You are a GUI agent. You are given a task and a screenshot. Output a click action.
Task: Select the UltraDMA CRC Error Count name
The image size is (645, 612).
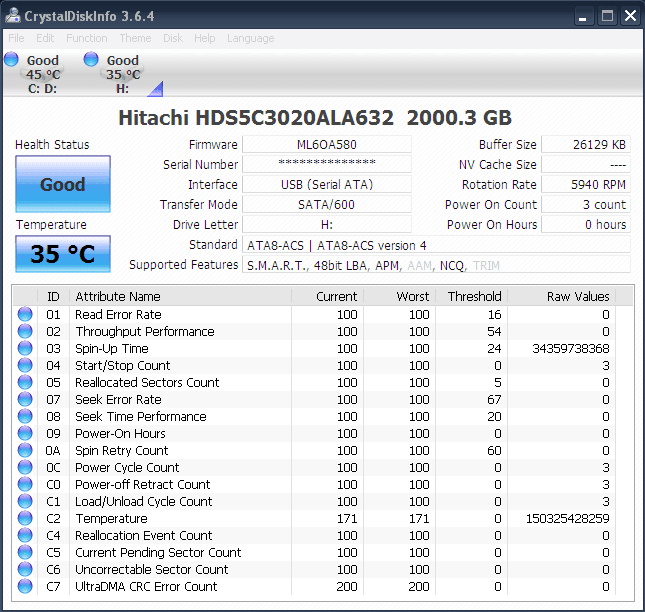[x=146, y=586]
